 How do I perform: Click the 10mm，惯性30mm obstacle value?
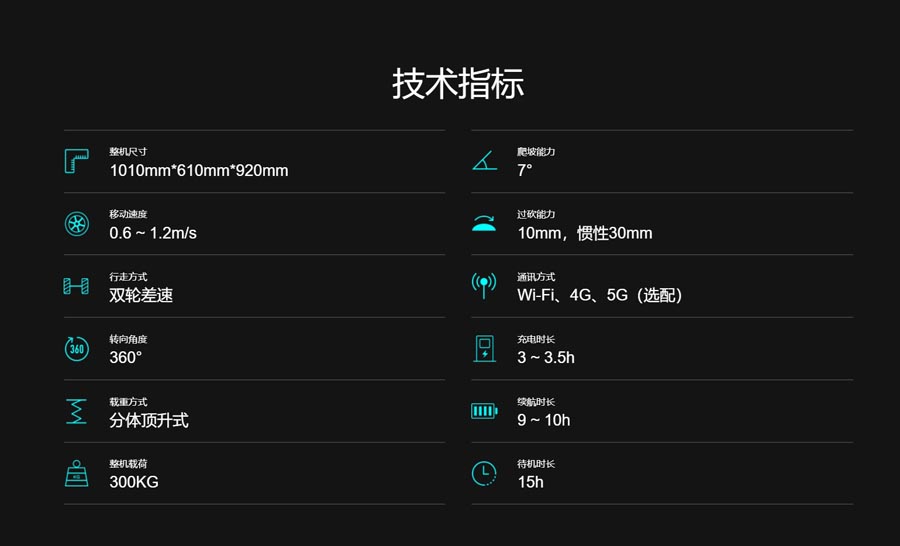[x=585, y=233]
